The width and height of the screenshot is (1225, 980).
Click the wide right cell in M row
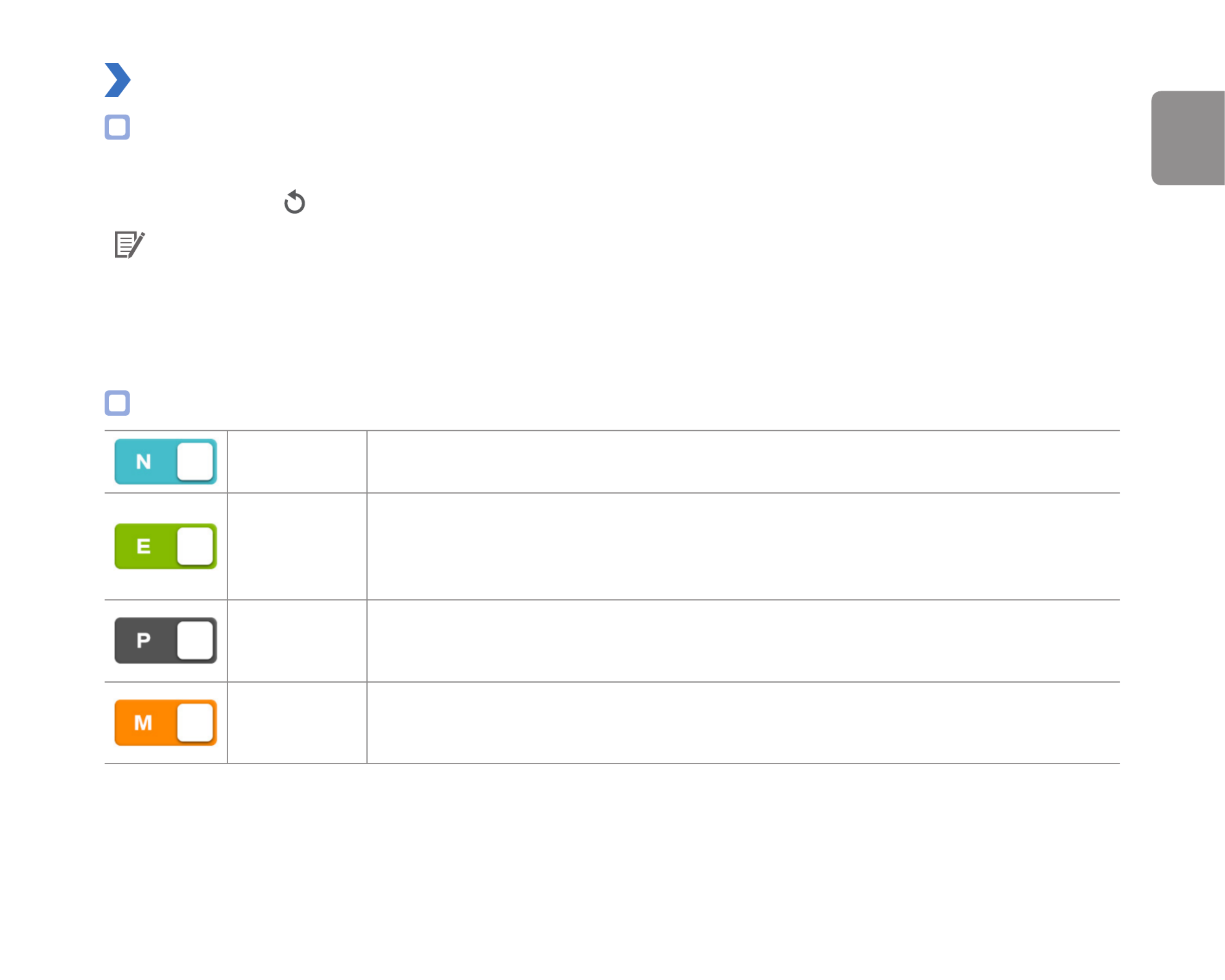click(743, 723)
